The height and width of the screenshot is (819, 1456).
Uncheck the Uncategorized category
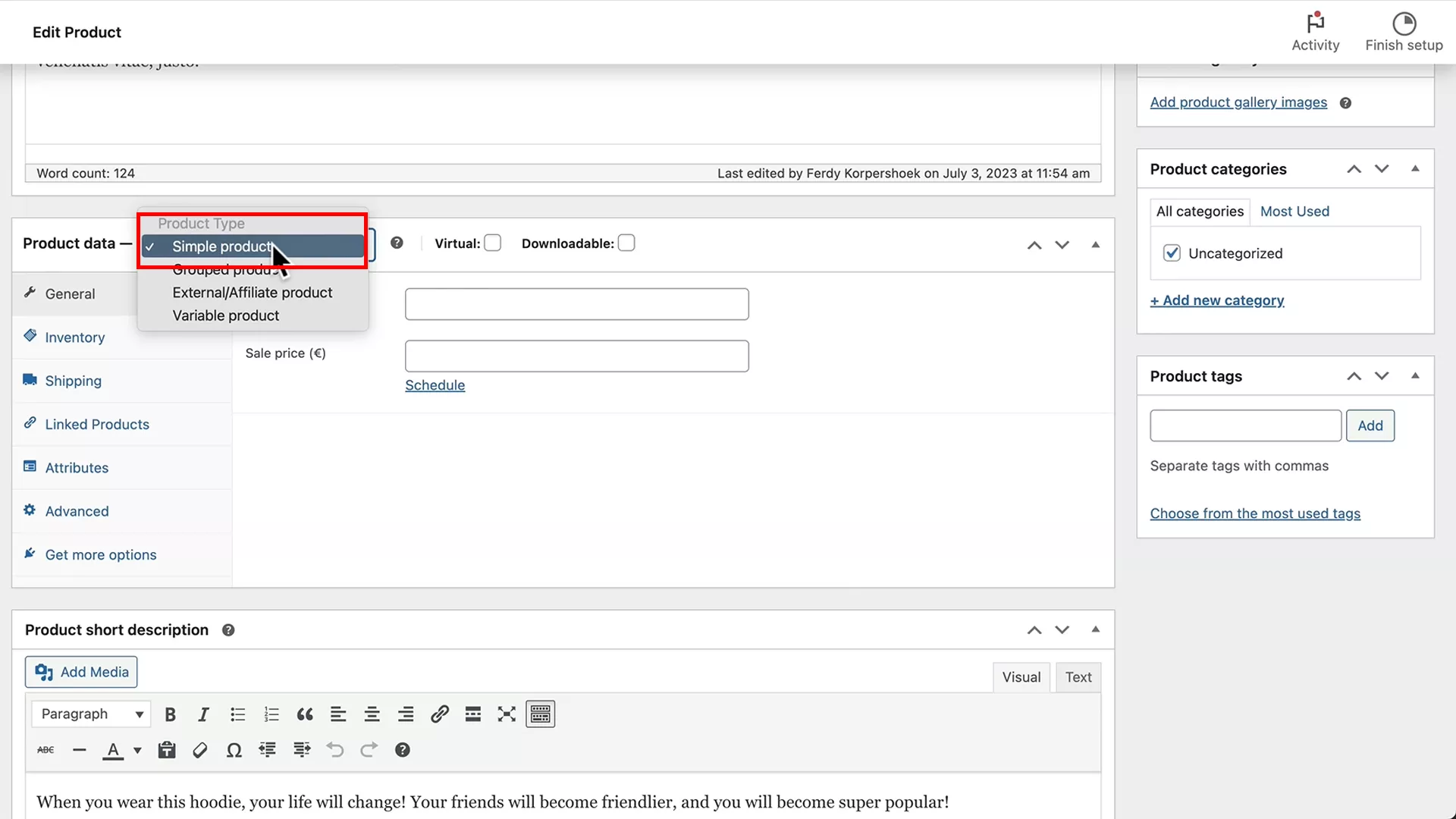1171,253
